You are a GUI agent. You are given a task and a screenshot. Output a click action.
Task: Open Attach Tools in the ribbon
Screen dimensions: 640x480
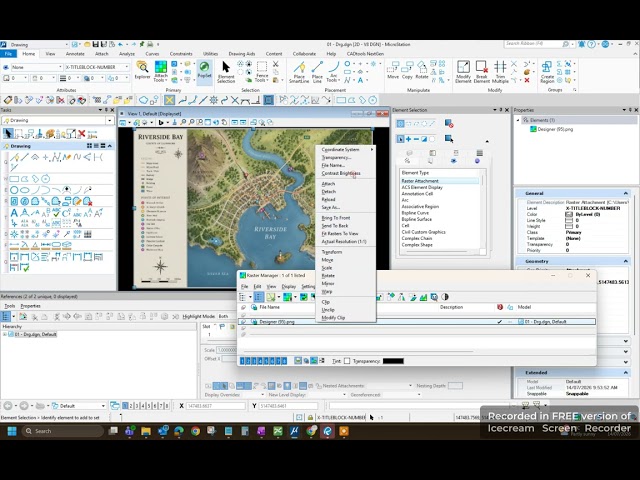coord(160,71)
